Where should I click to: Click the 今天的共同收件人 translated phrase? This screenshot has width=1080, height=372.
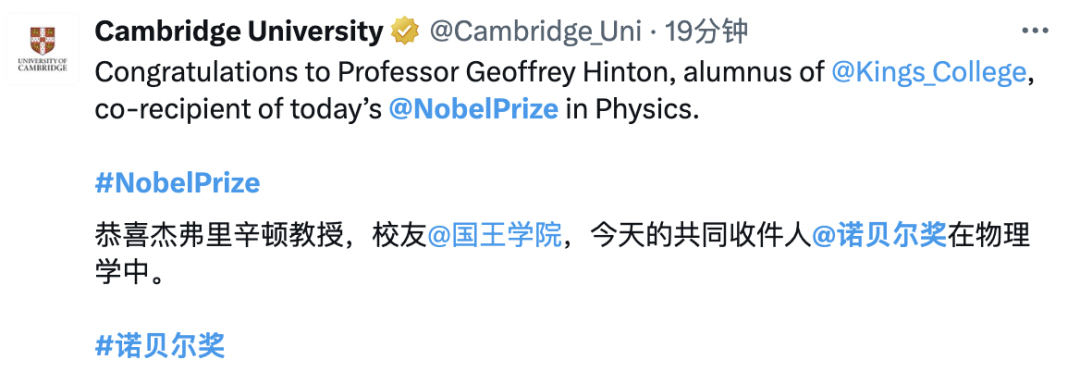tap(696, 237)
